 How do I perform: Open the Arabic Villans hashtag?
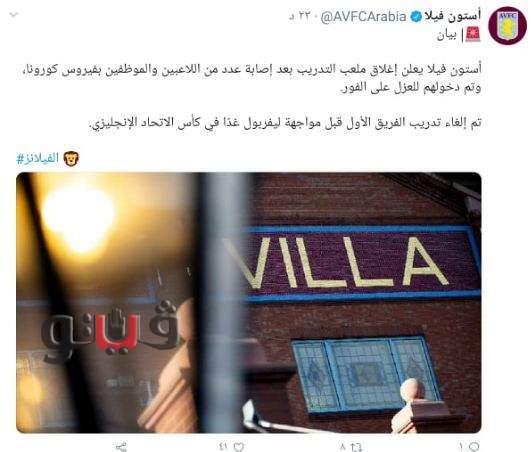coord(37,158)
